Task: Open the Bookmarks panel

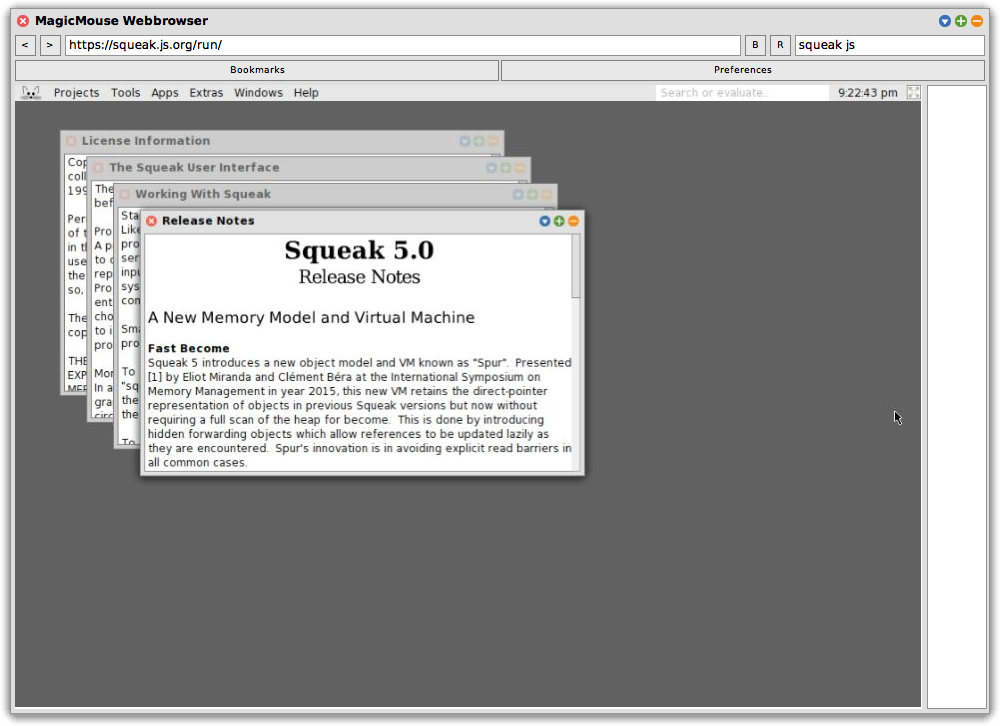Action: pyautogui.click(x=257, y=70)
